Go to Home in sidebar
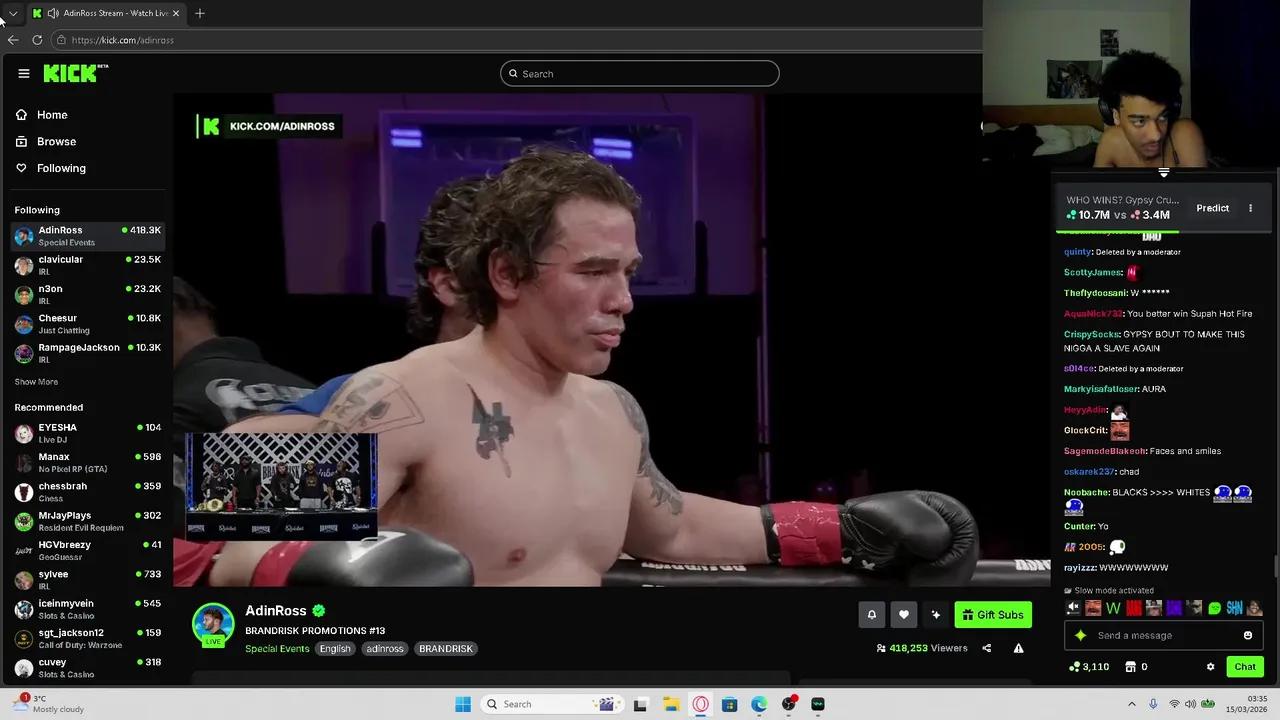This screenshot has height=720, width=1280. tap(42, 115)
